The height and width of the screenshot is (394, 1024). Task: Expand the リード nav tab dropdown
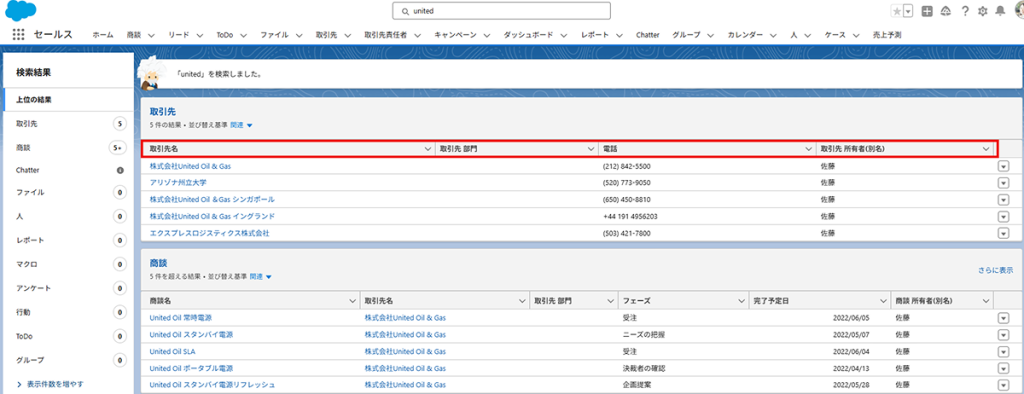point(199,35)
